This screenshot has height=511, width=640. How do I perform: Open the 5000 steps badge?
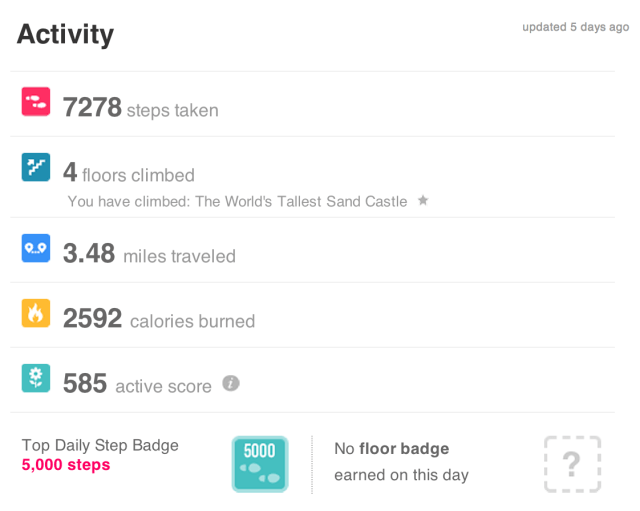point(260,464)
